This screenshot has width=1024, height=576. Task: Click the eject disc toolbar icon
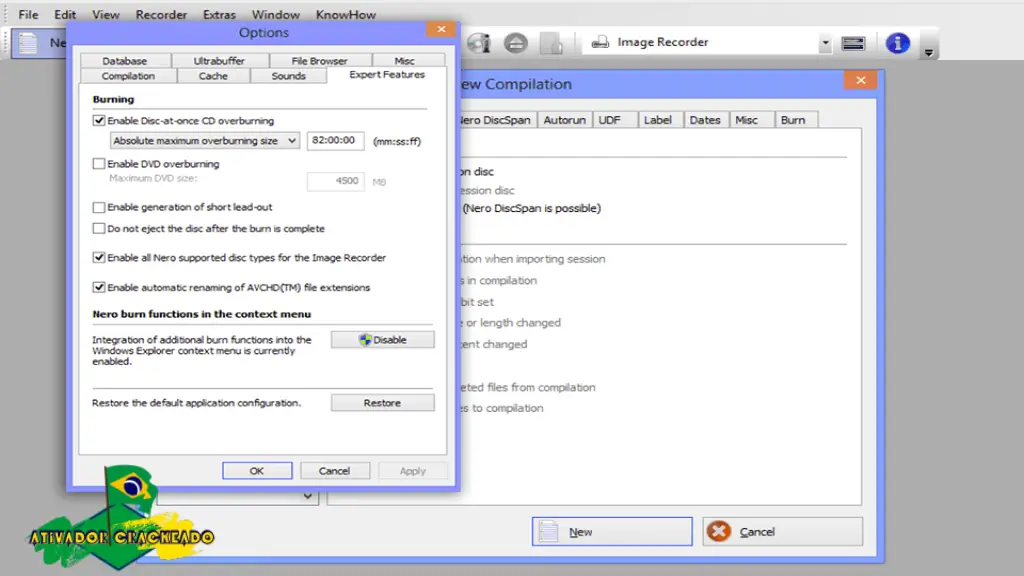pos(515,43)
